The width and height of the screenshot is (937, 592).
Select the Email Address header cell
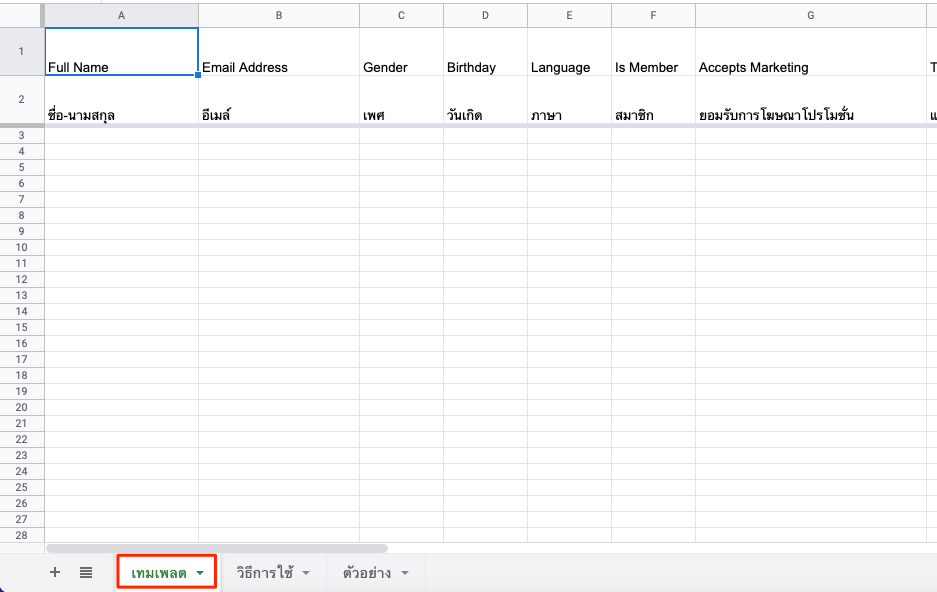pos(279,51)
